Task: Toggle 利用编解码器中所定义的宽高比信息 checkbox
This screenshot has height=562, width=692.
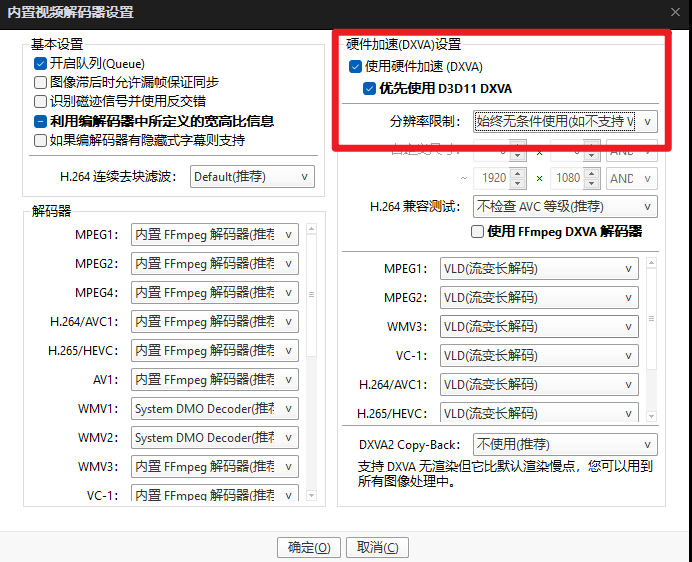Action: (x=40, y=121)
